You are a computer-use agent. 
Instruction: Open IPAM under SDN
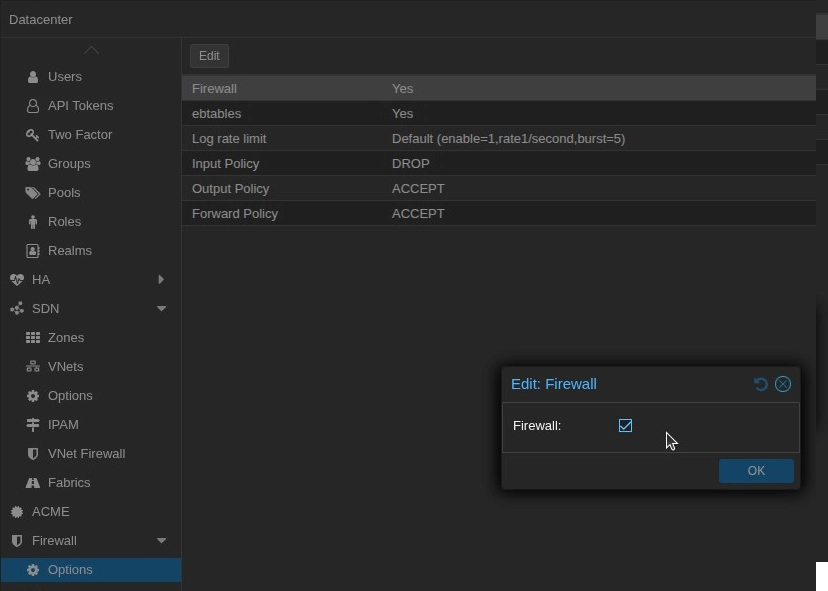pos(63,425)
